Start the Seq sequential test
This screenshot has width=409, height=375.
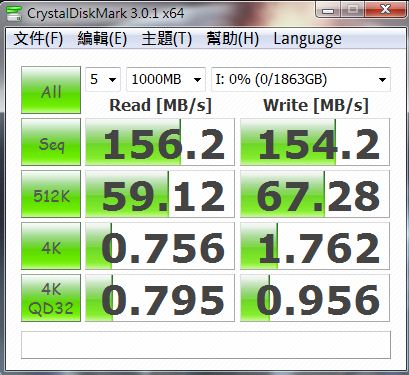click(x=51, y=142)
